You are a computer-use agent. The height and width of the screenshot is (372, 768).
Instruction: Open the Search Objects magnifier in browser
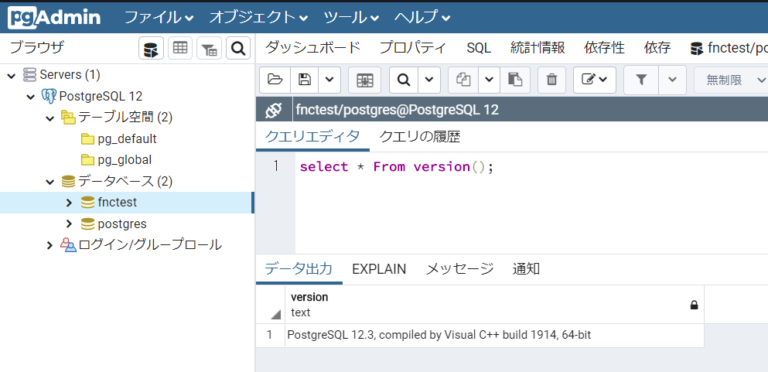238,48
